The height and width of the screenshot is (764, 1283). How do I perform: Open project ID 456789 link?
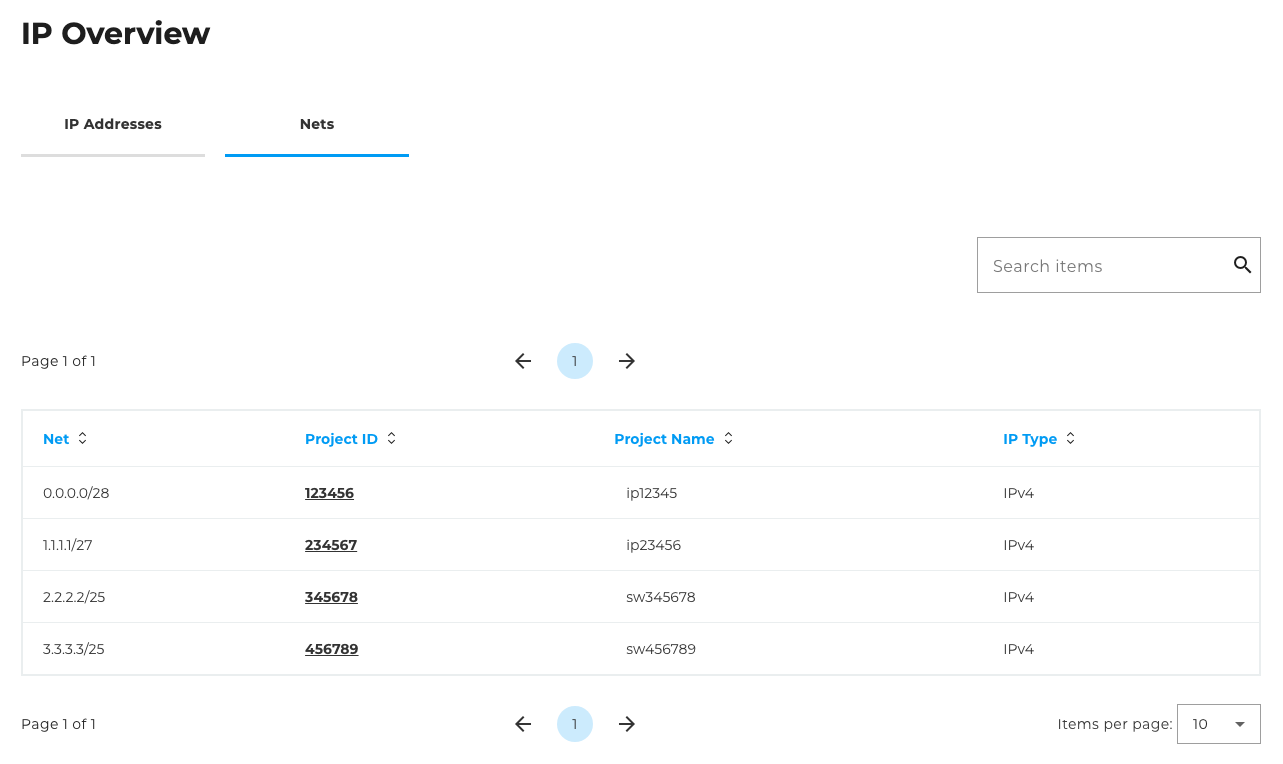(x=331, y=649)
